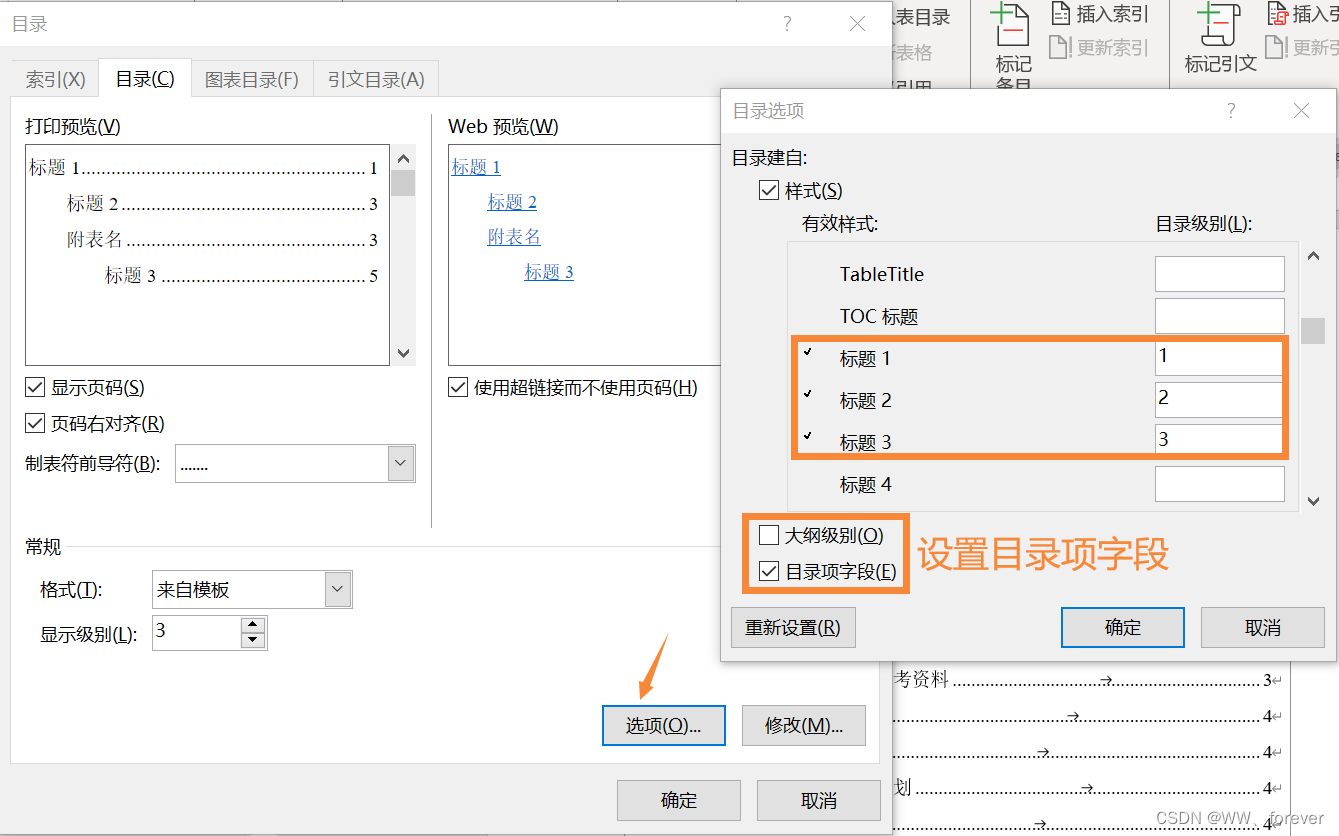
Task: Open the 制表符前导符(B) dropdown
Action: coord(401,464)
